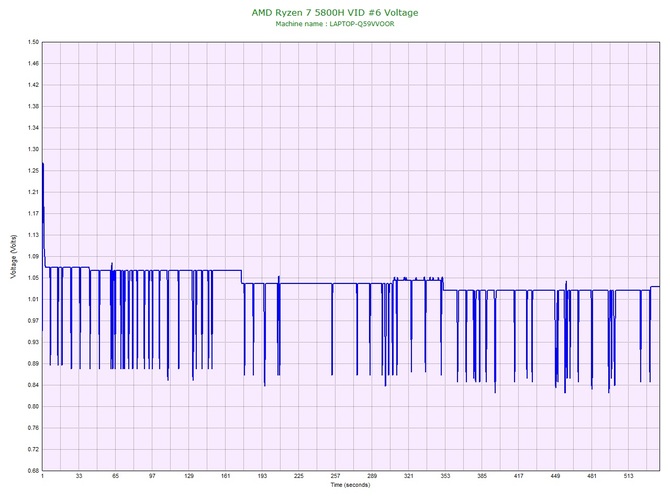Click the 0.84 voltage axis value
The width and height of the screenshot is (670, 502).
pos(33,385)
